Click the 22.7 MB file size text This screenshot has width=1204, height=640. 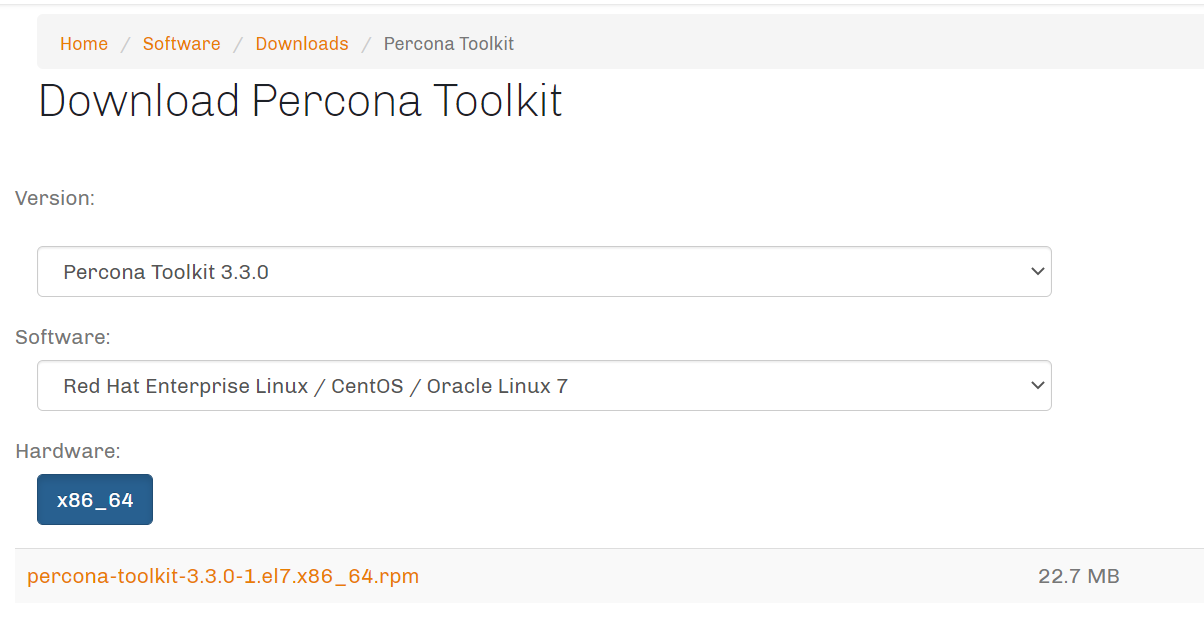click(1078, 576)
